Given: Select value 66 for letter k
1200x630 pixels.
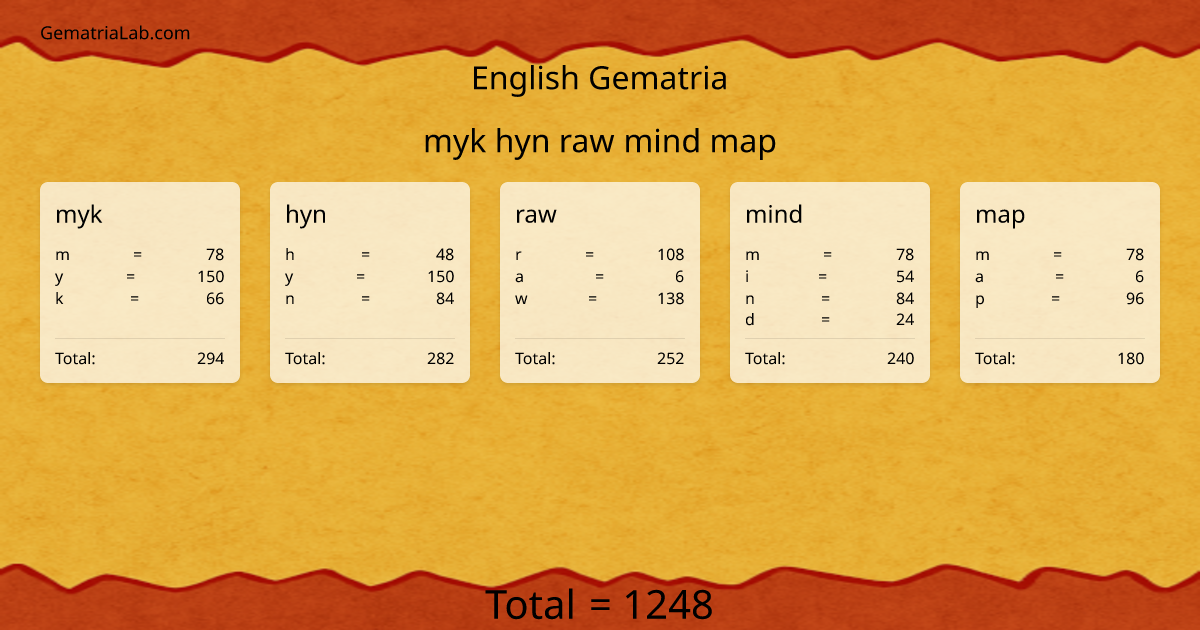Looking at the screenshot, I should pos(215,299).
